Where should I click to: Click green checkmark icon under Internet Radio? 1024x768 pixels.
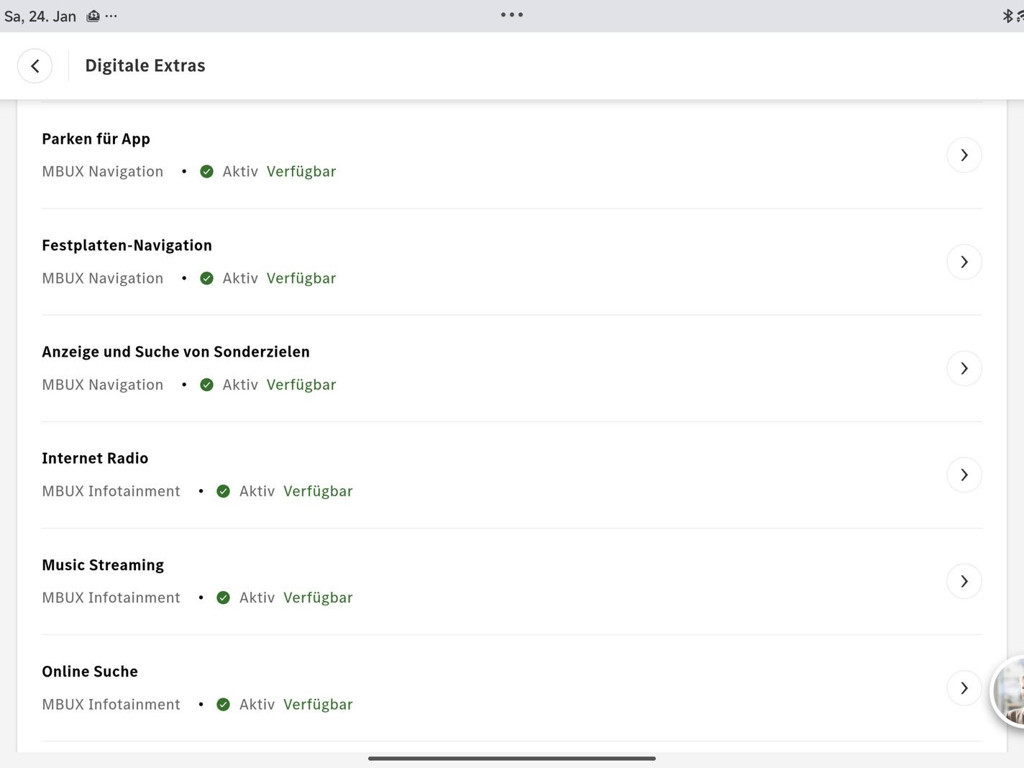[223, 491]
